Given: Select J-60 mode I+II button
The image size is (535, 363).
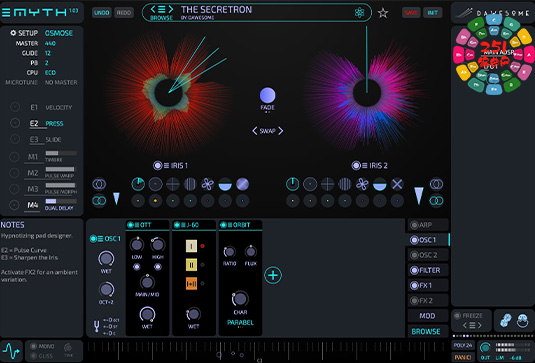Looking at the screenshot, I should click(191, 284).
